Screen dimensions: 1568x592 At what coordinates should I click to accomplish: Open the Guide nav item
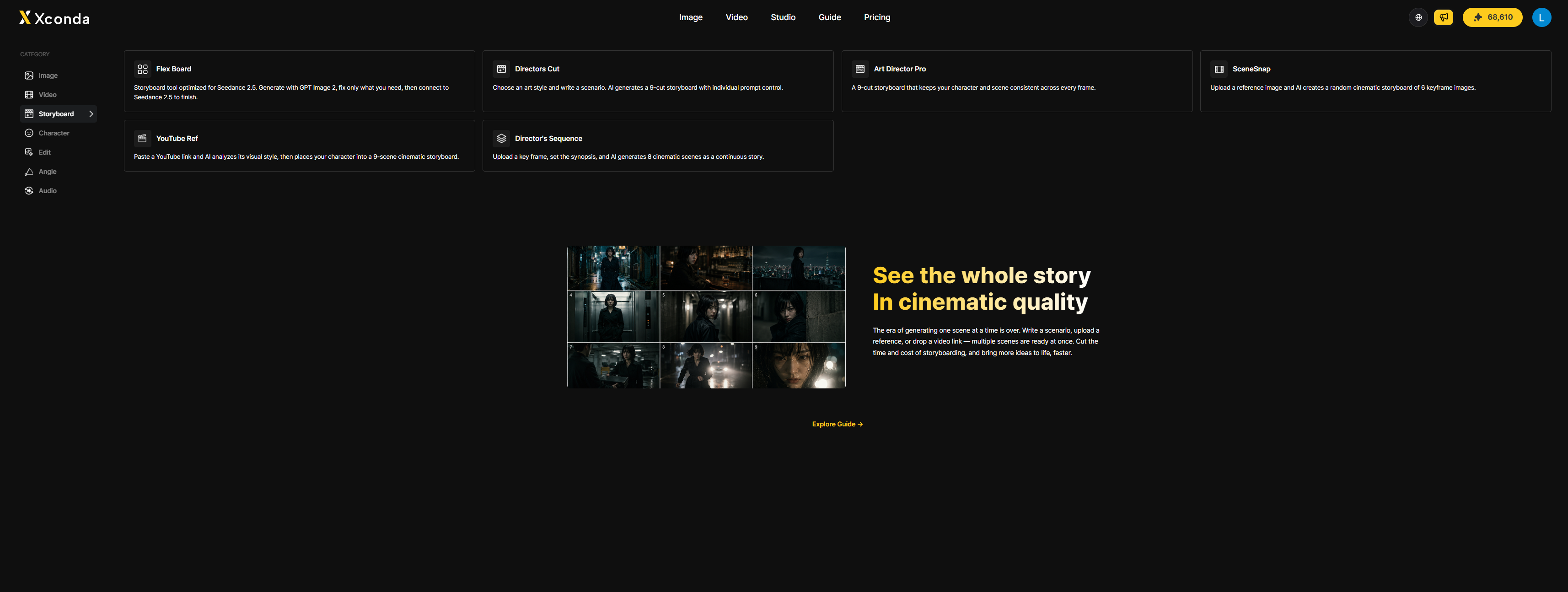(830, 17)
